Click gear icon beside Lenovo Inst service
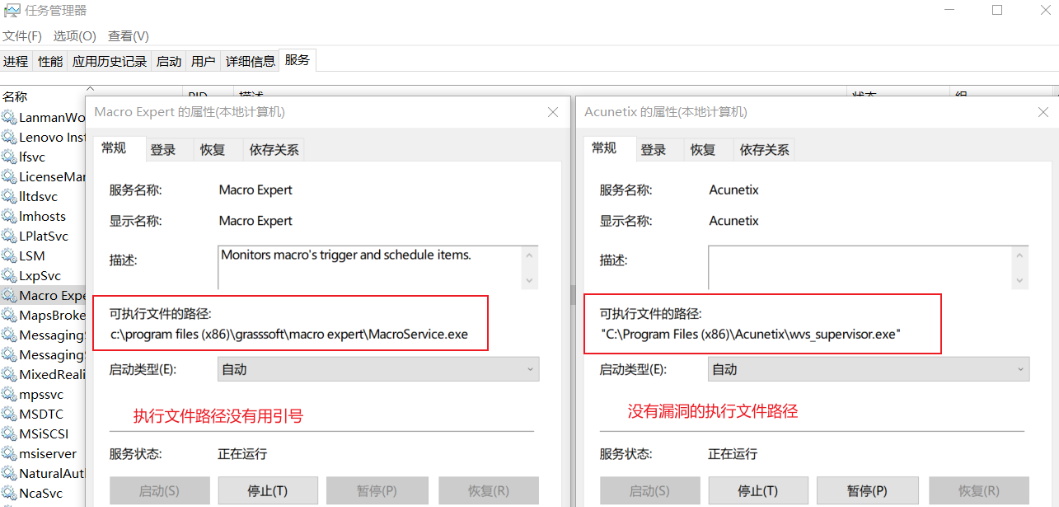 pyautogui.click(x=9, y=137)
